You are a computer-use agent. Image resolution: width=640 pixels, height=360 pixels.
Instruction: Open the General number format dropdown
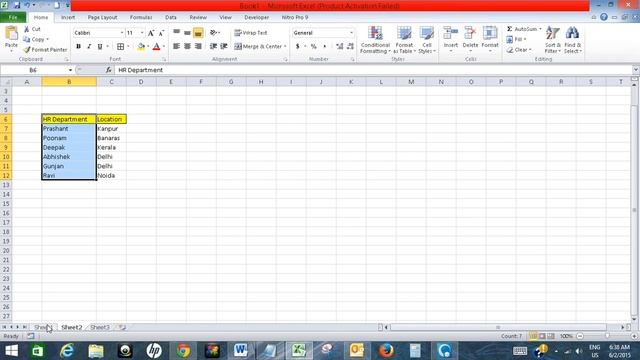tap(351, 33)
